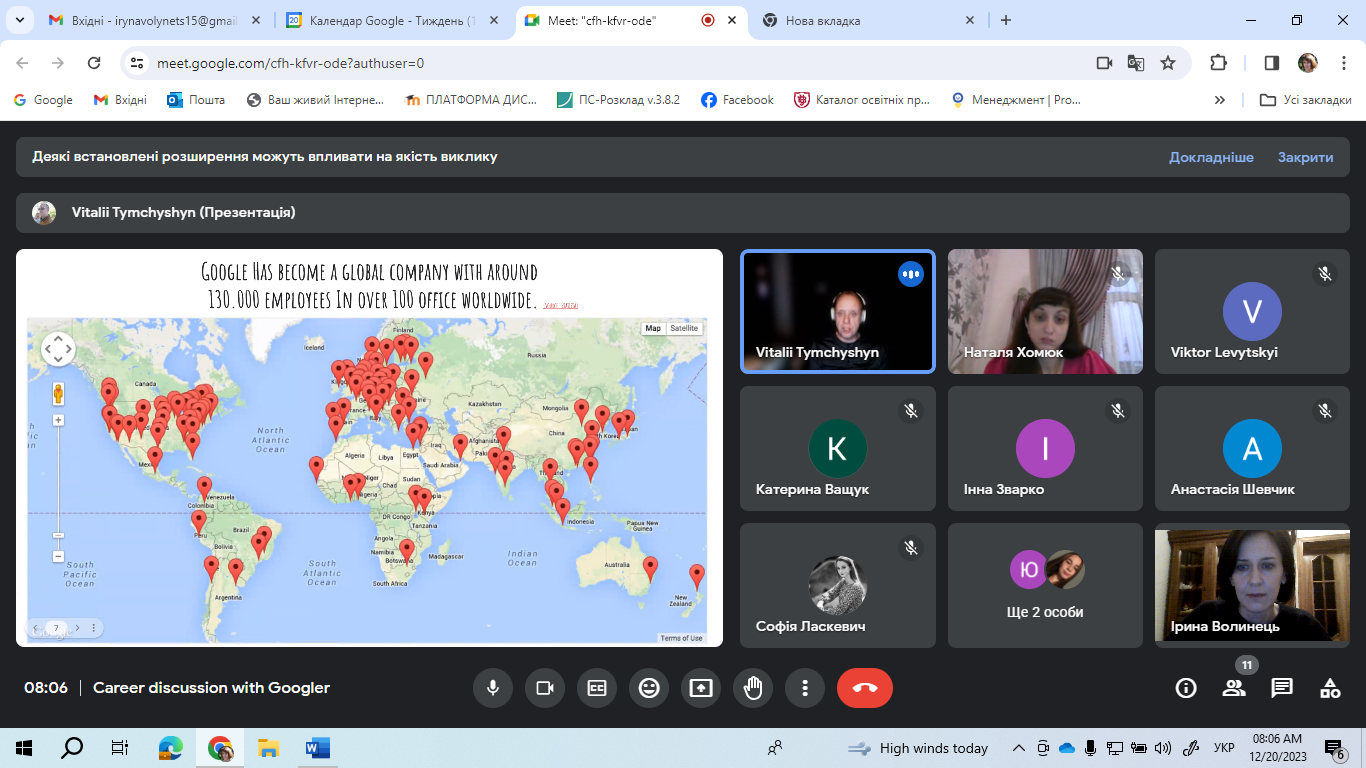Show the participants list icon
This screenshot has height=768, width=1366.
point(1234,688)
